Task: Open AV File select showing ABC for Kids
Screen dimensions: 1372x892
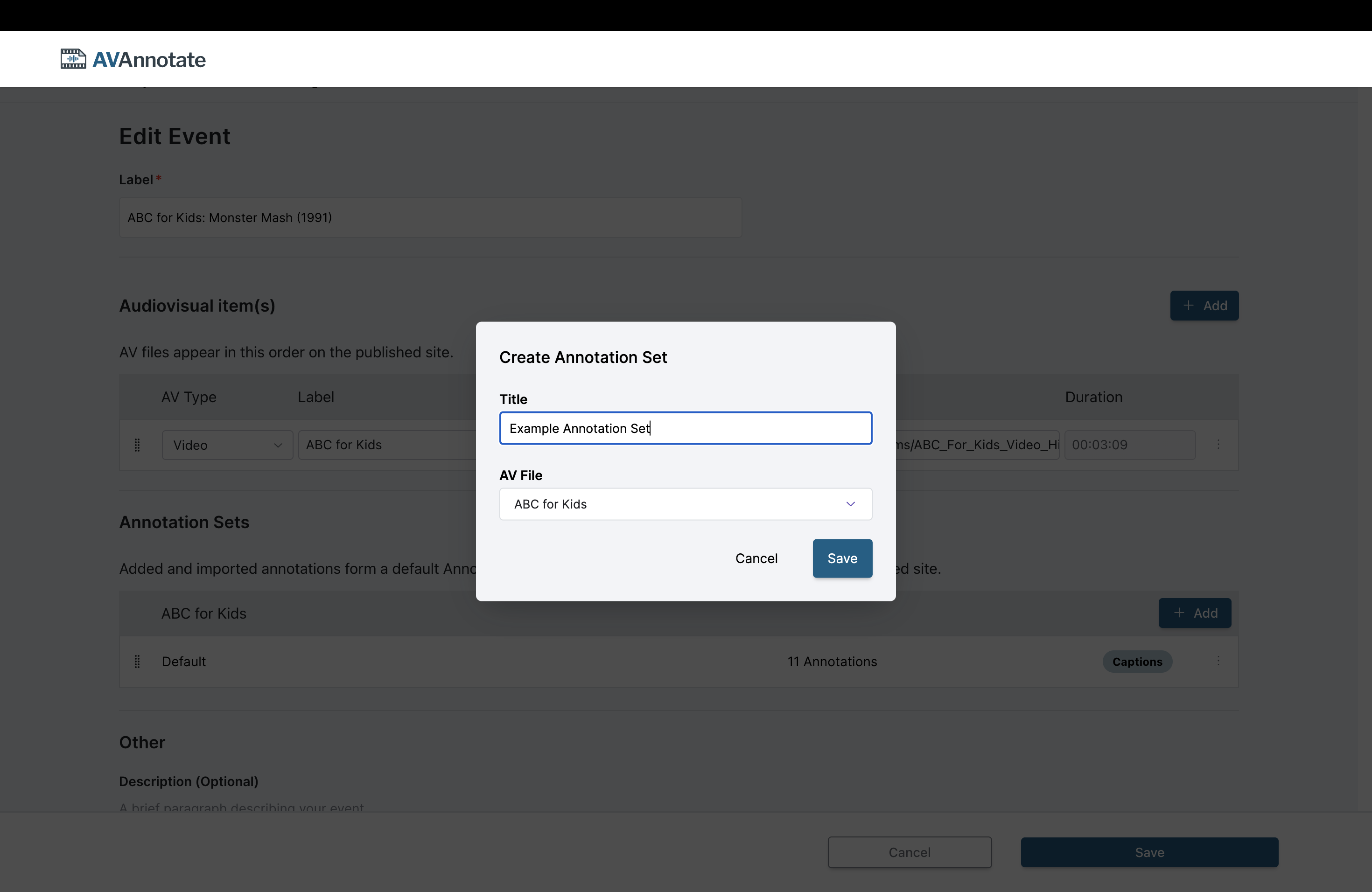Action: (685, 504)
